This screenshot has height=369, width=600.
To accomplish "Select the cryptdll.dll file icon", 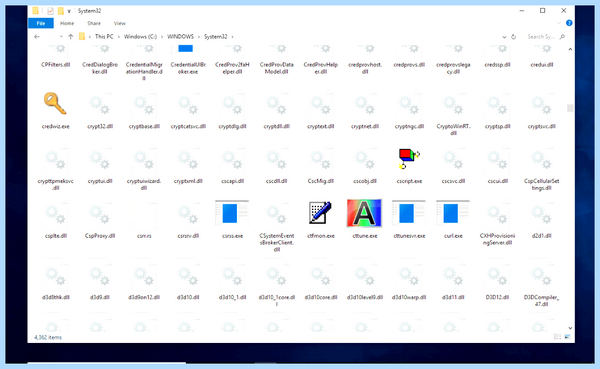I will (276, 105).
